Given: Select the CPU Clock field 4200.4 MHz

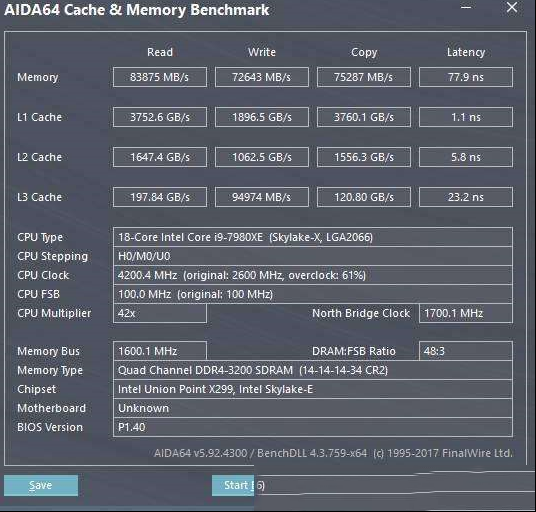Looking at the screenshot, I should pos(313,275).
